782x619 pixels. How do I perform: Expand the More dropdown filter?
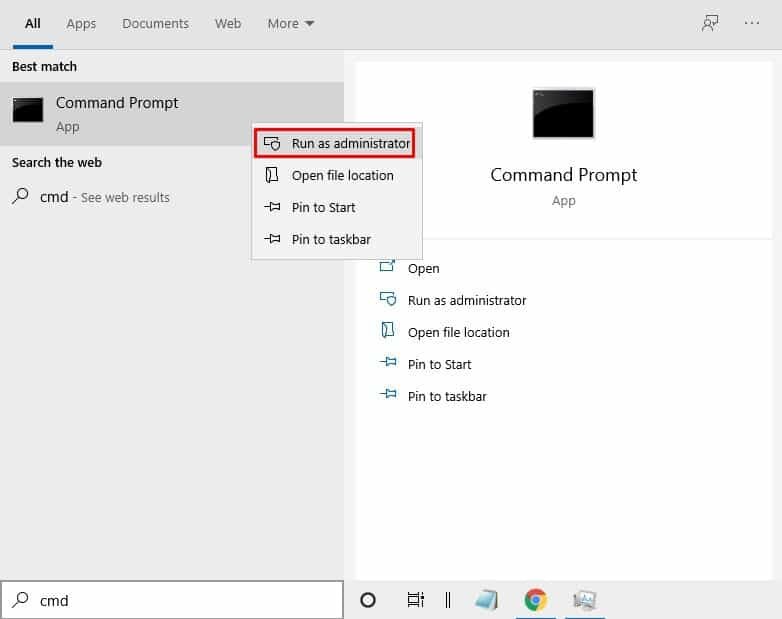click(290, 23)
